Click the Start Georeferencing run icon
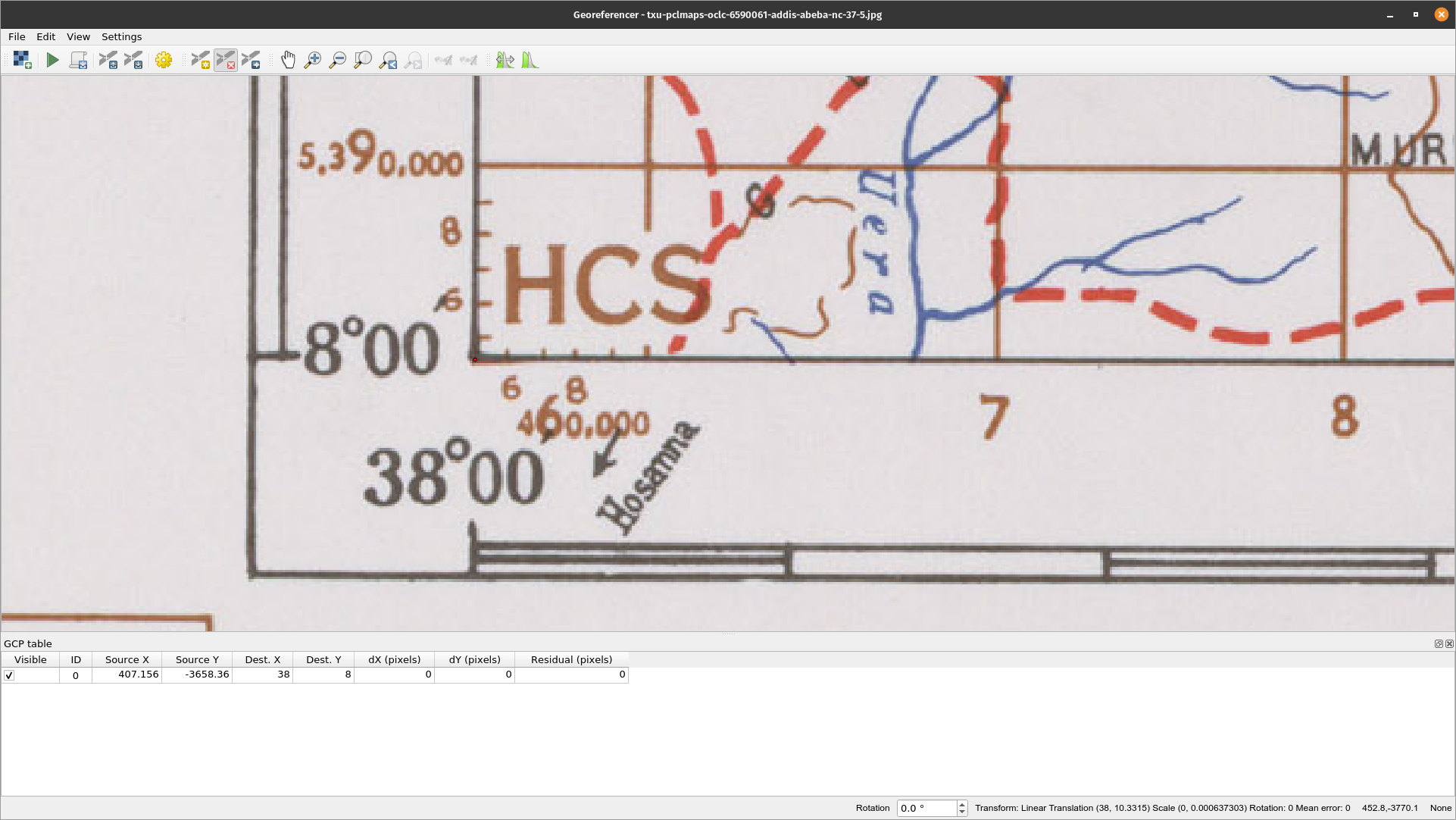 (51, 60)
